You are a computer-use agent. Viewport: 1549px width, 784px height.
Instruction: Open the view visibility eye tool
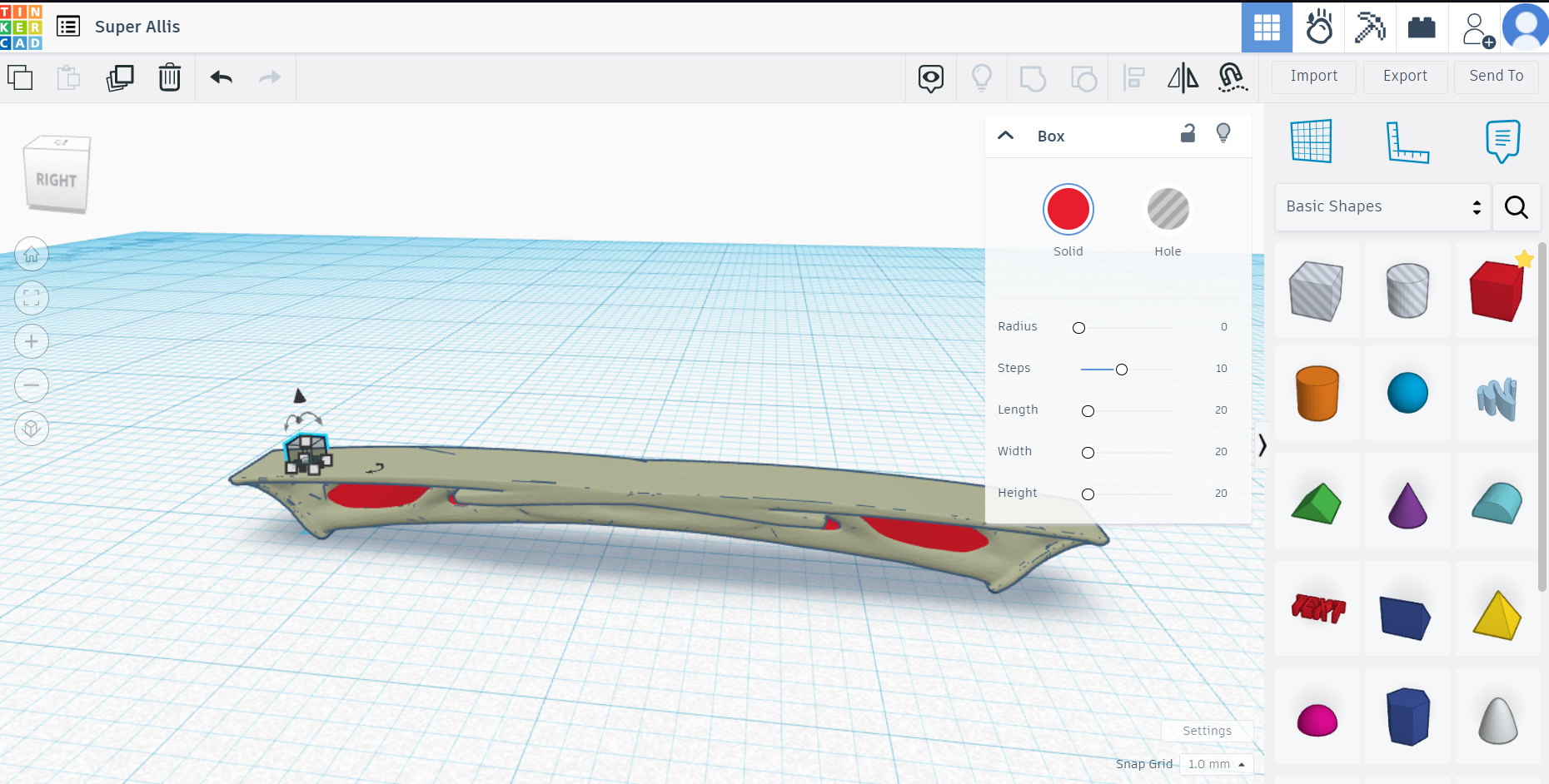point(931,78)
